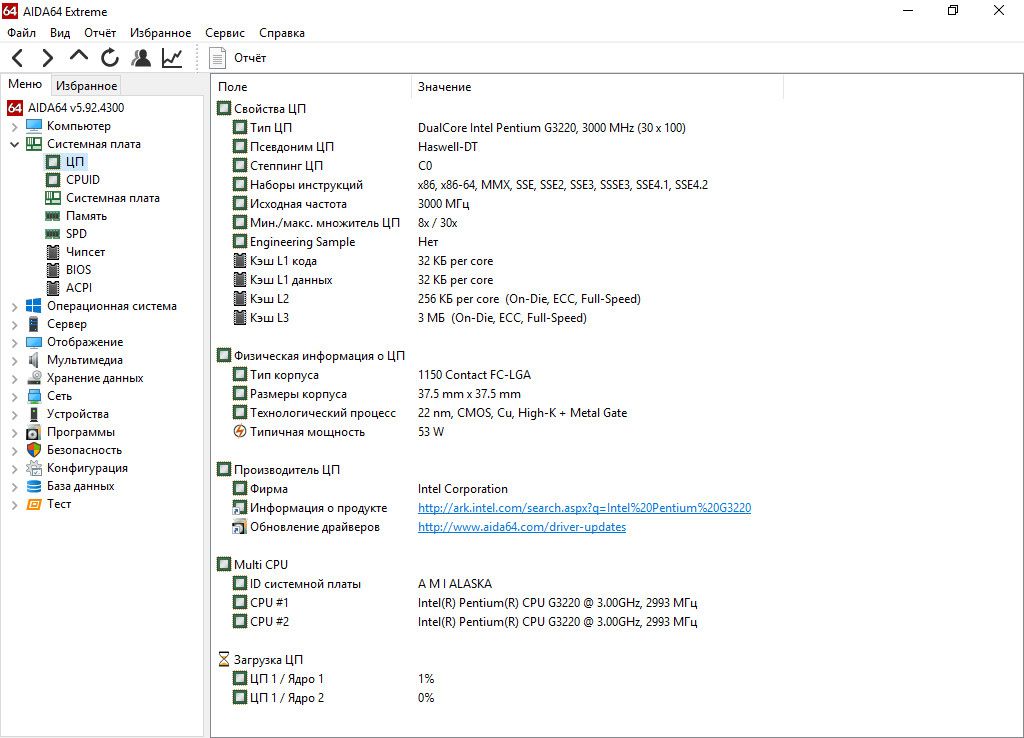Click the shield icon beside Безопасность

pos(33,450)
